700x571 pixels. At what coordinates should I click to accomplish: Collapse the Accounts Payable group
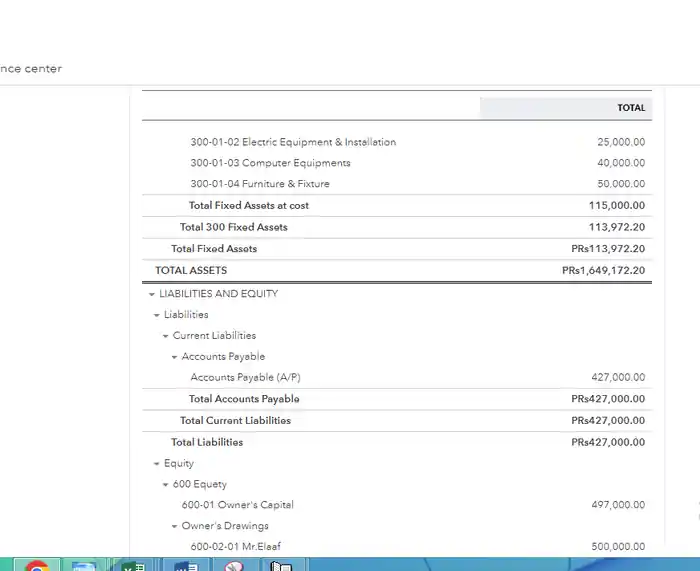(174, 357)
